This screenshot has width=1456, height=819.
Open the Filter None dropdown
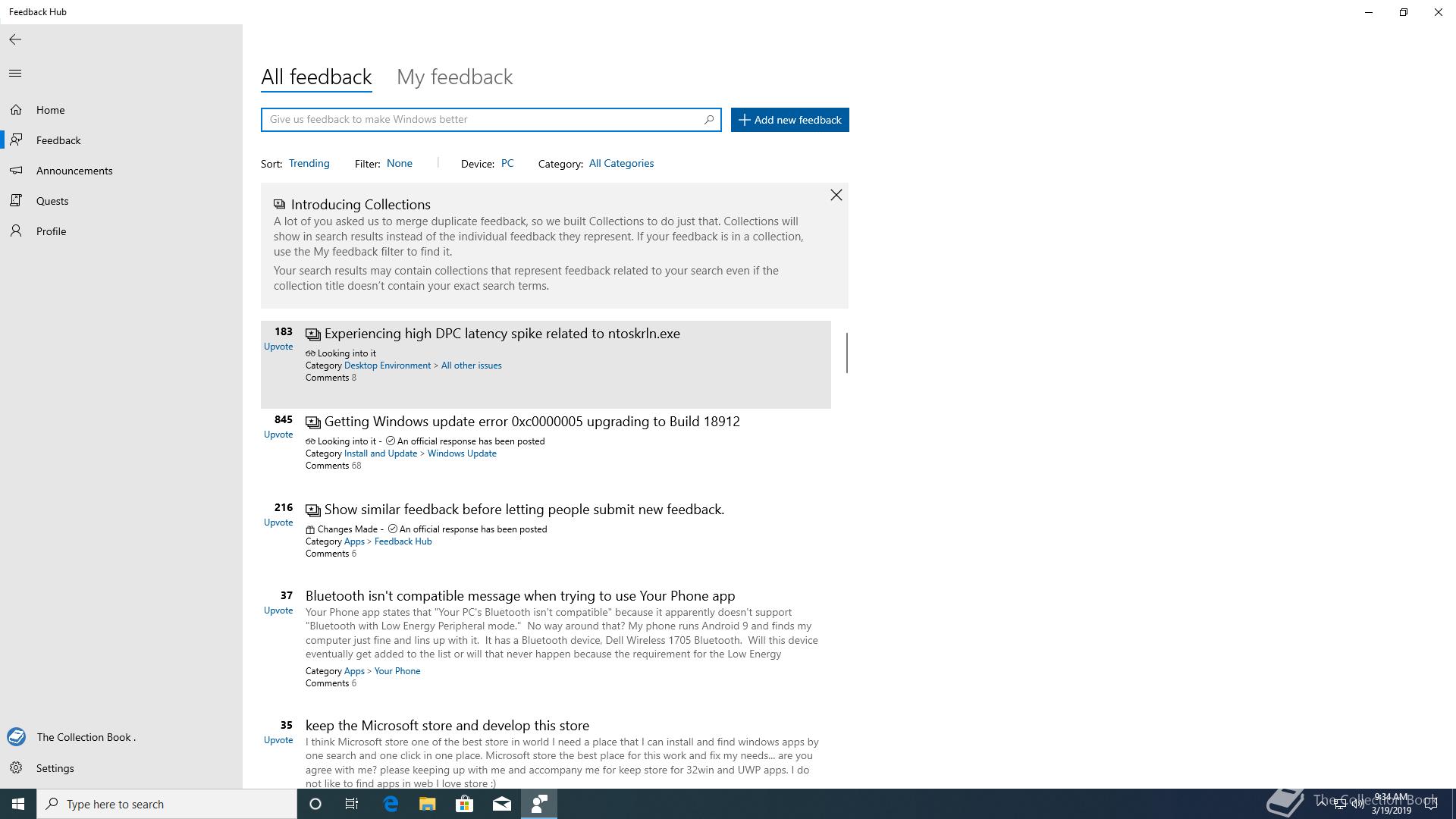pos(399,164)
